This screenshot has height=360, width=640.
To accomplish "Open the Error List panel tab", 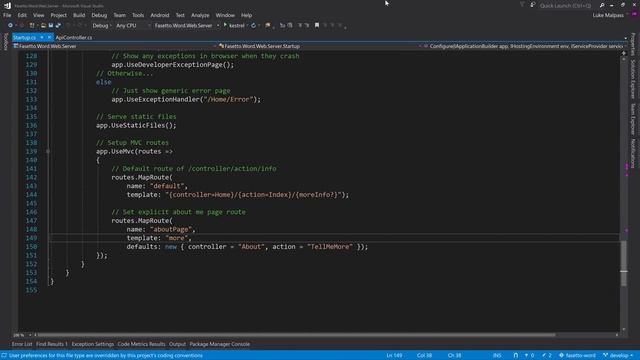I will click(x=22, y=344).
